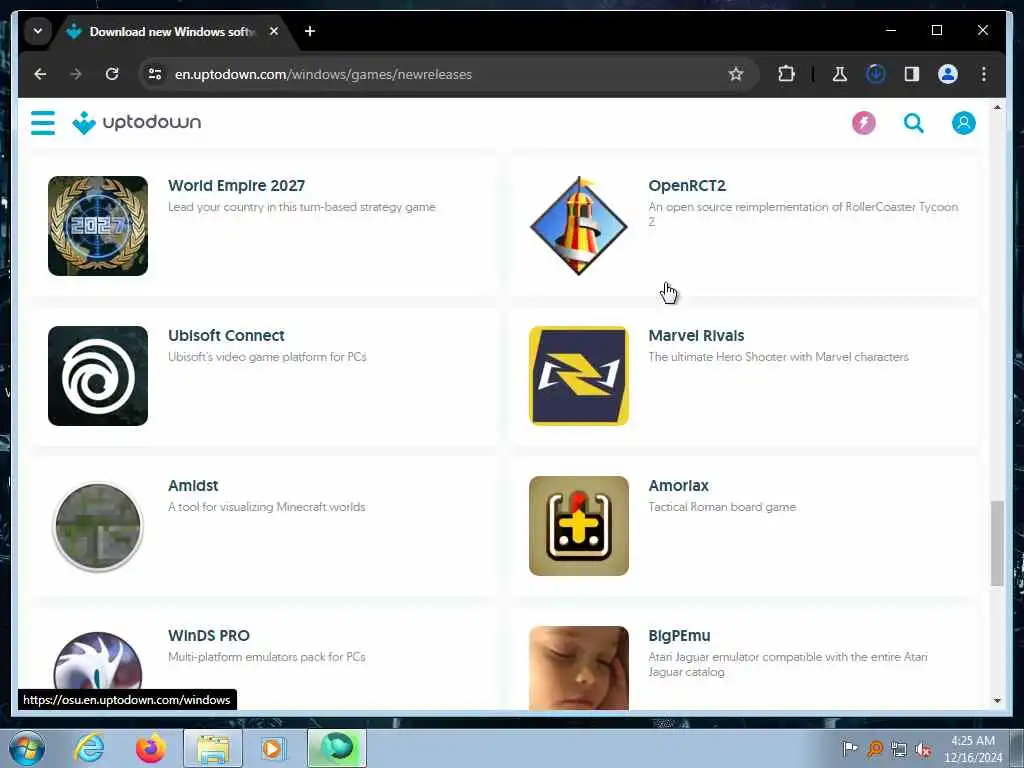
Task: Open a new browser tab
Action: click(310, 31)
